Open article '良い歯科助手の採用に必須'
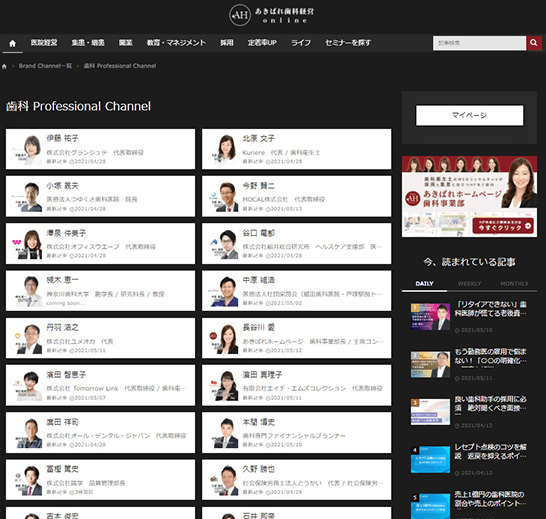Image resolution: width=546 pixels, height=519 pixels. (x=491, y=404)
